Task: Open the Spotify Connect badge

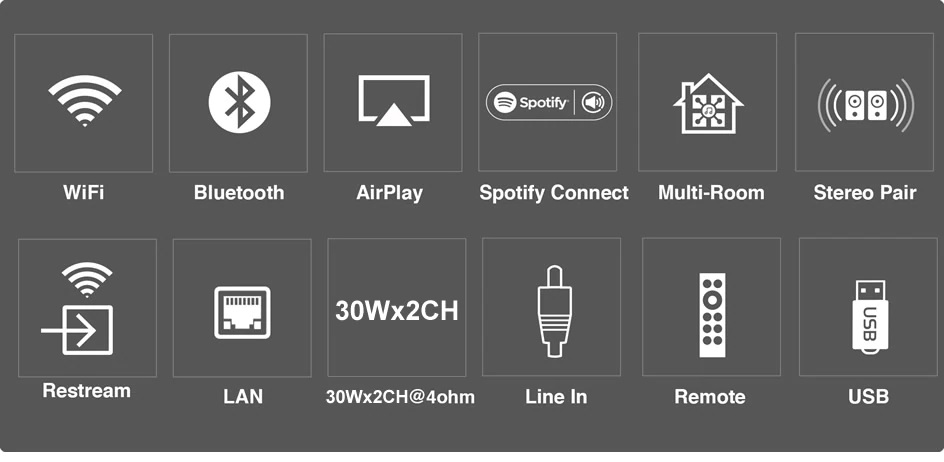Action: click(x=548, y=102)
